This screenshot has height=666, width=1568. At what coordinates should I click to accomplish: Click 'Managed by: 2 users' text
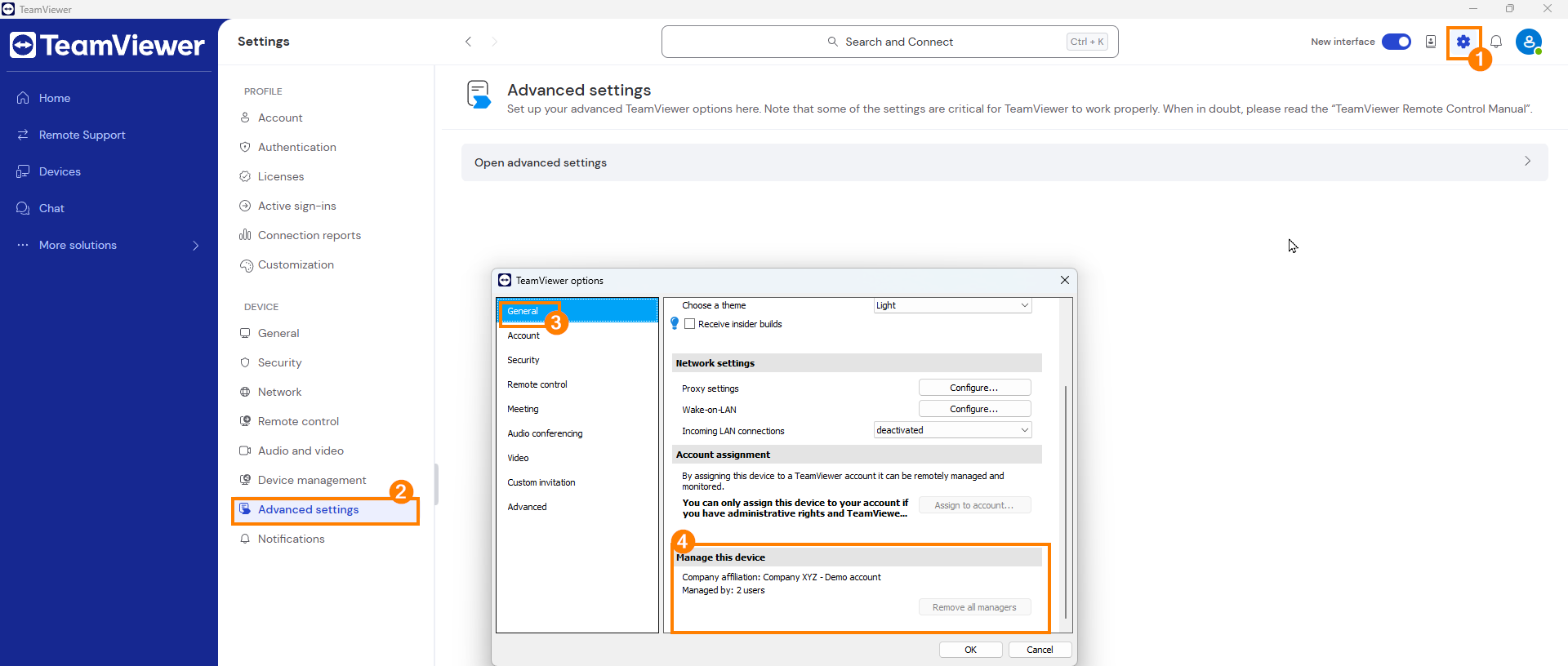click(724, 590)
